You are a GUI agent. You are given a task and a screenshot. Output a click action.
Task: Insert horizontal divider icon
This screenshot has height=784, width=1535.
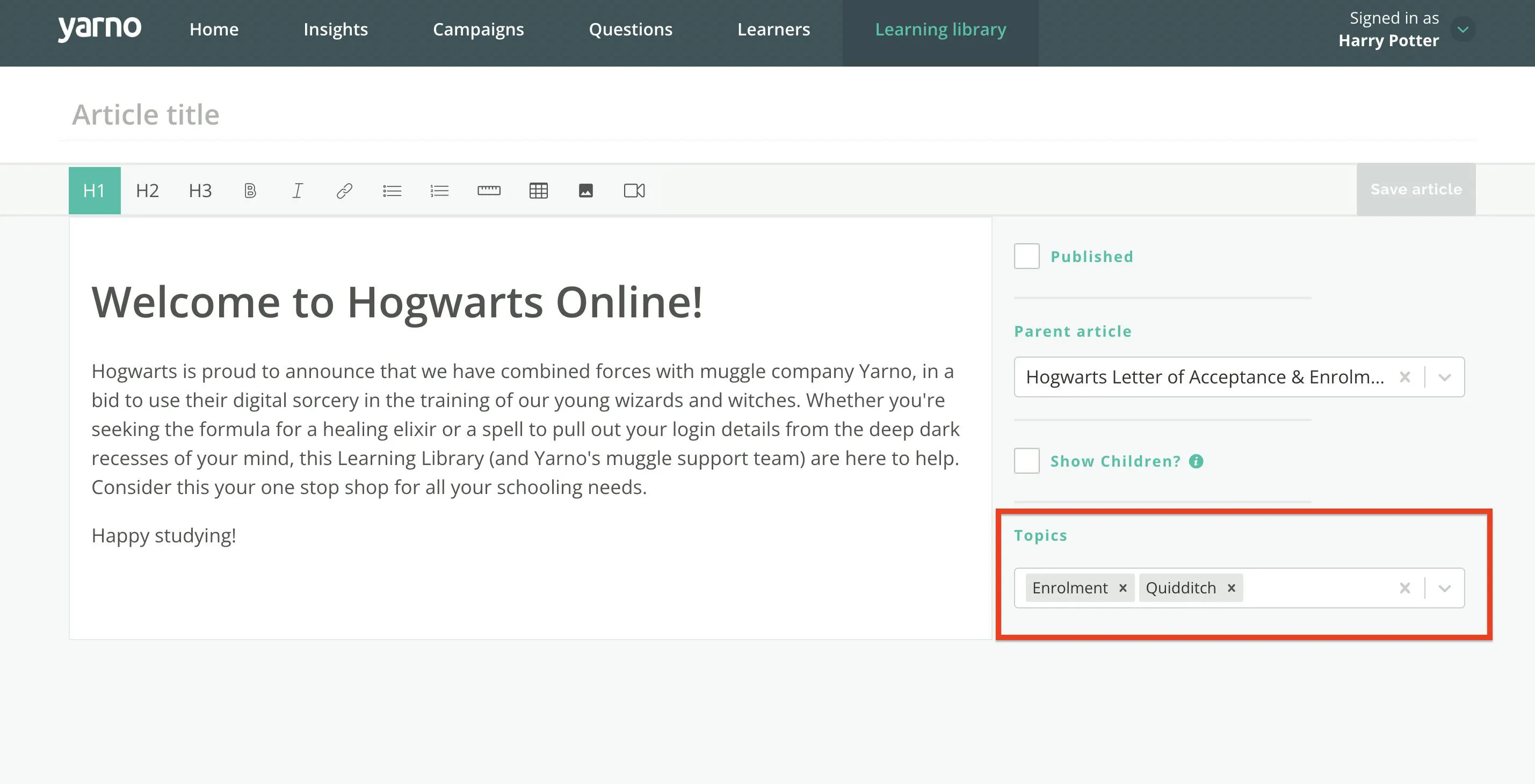click(x=489, y=191)
